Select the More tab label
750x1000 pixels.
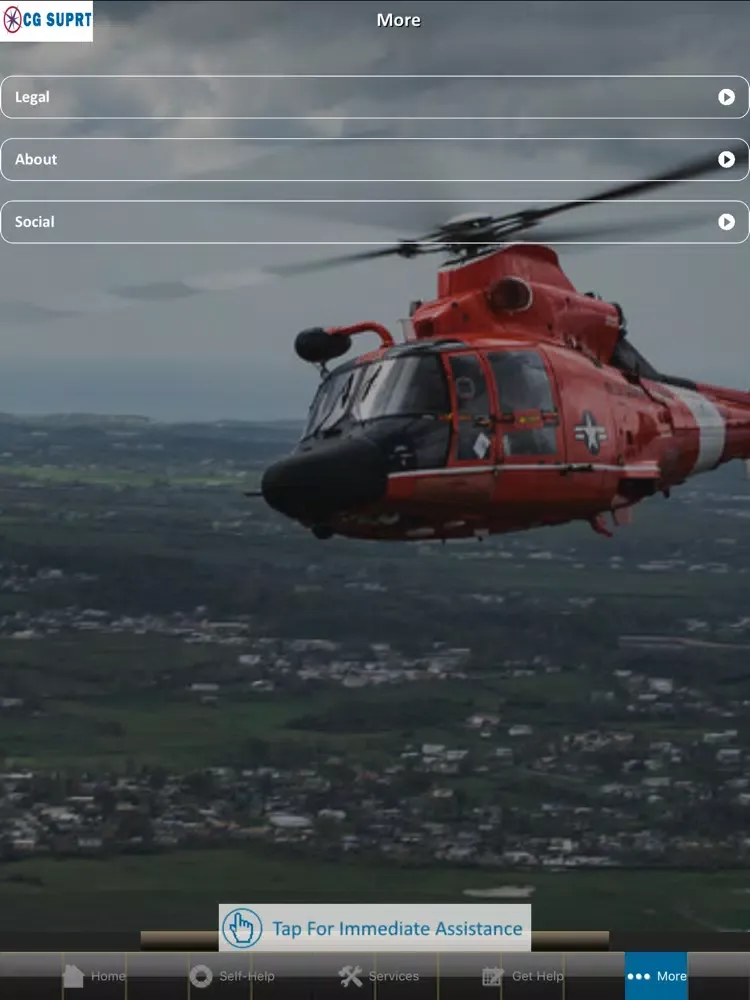(x=672, y=976)
